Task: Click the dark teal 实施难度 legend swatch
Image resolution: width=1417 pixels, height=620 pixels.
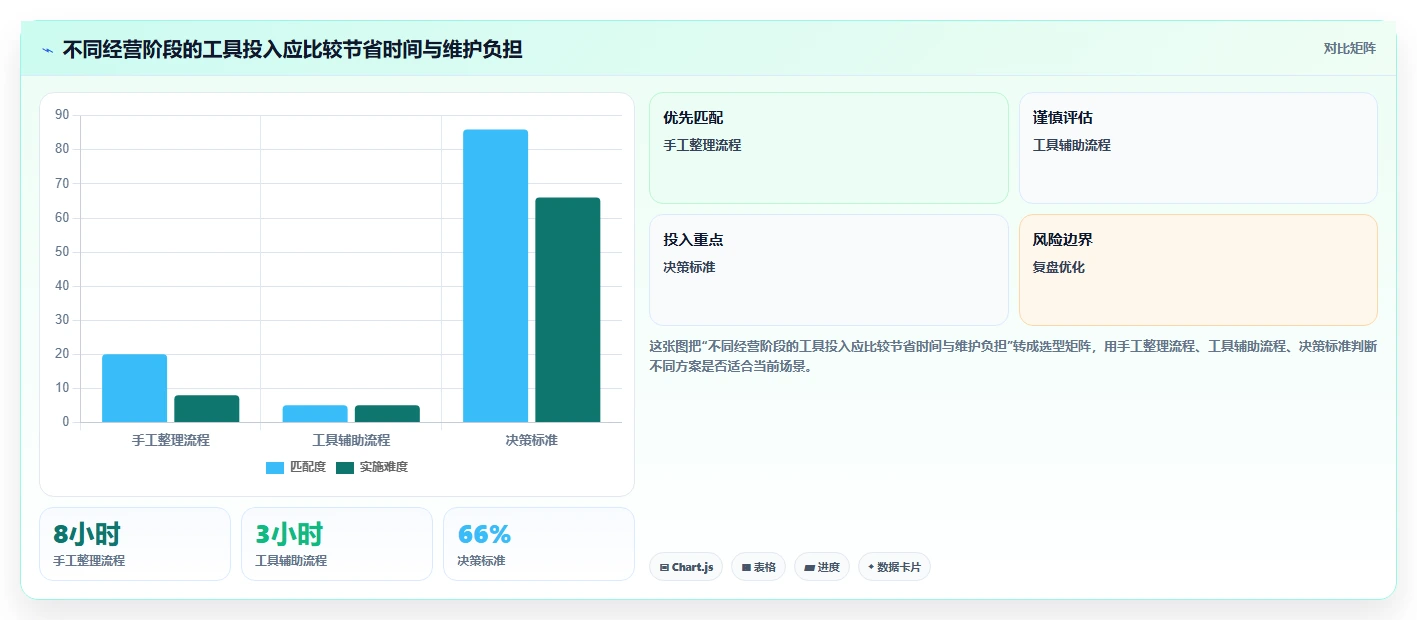Action: coord(345,468)
